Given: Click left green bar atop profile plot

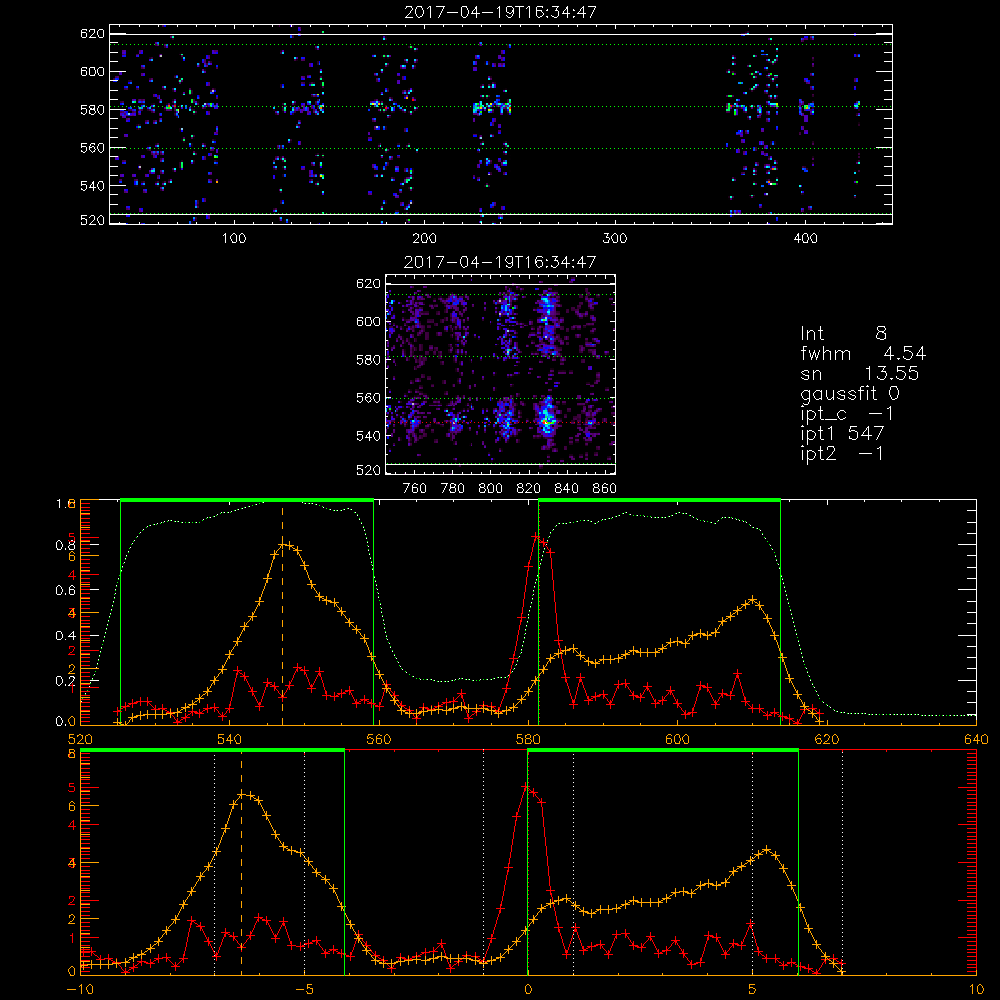Looking at the screenshot, I should tap(247, 501).
